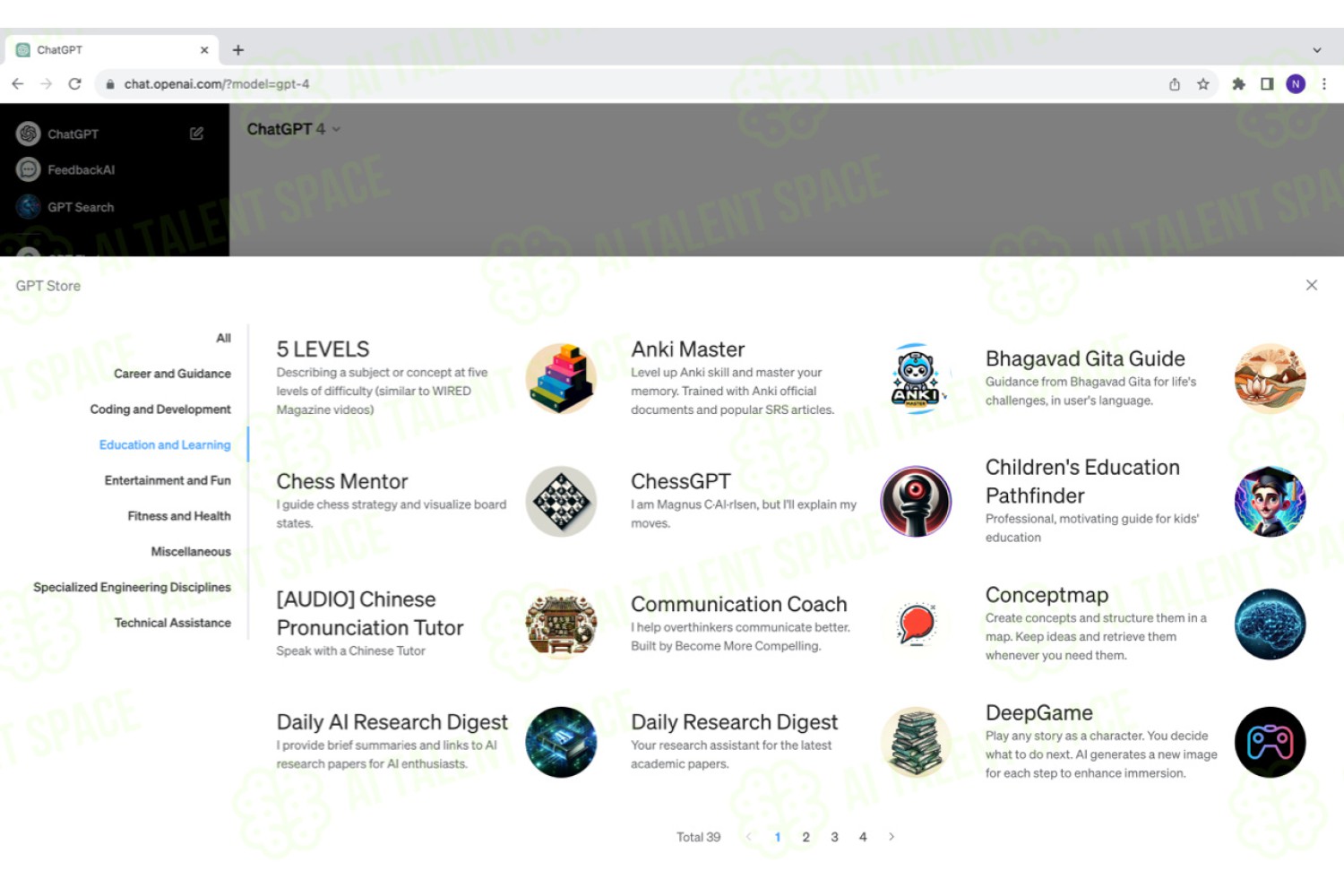1344x896 pixels.
Task: Select the Education and Learning category
Action: pos(165,445)
